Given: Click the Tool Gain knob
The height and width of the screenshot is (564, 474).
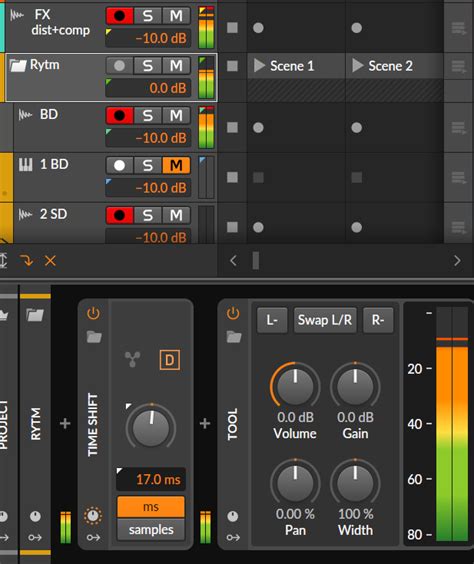Looking at the screenshot, I should click(x=355, y=386).
